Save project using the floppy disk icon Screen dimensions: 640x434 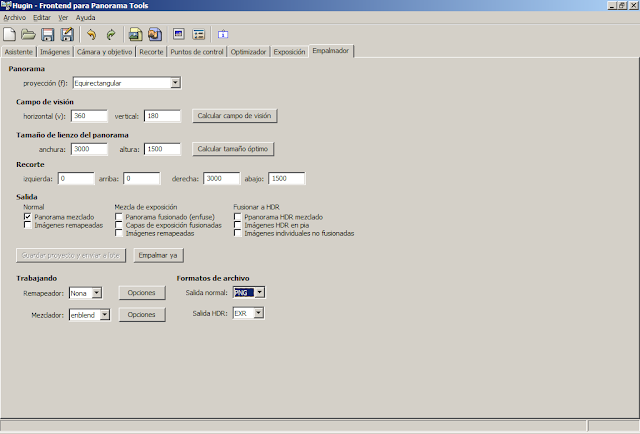point(48,34)
